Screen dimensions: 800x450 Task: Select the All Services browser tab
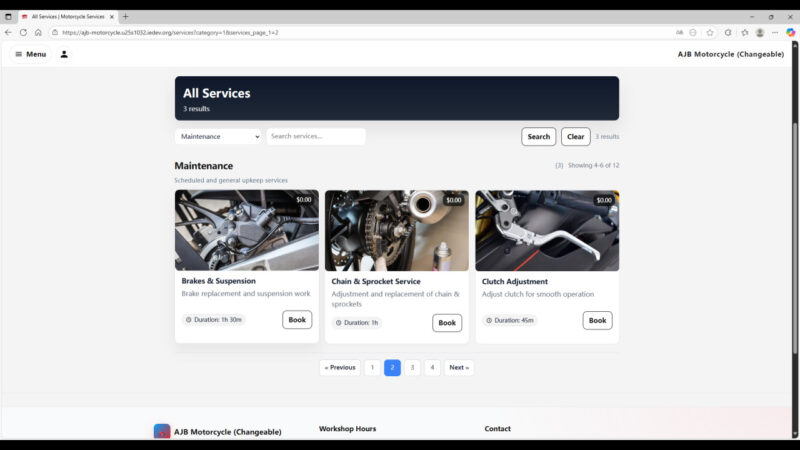67,16
